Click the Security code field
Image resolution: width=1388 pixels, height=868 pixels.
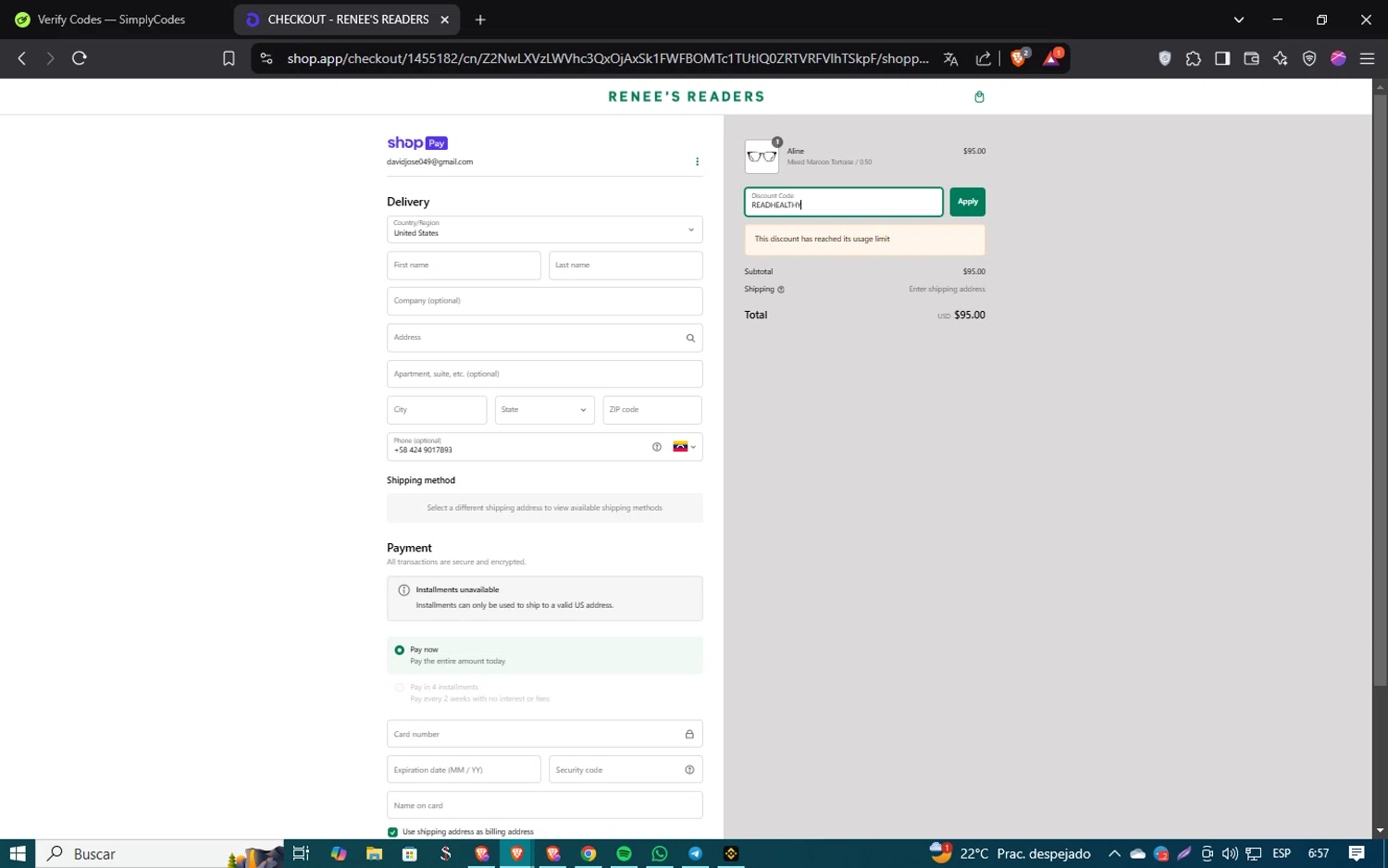click(626, 770)
